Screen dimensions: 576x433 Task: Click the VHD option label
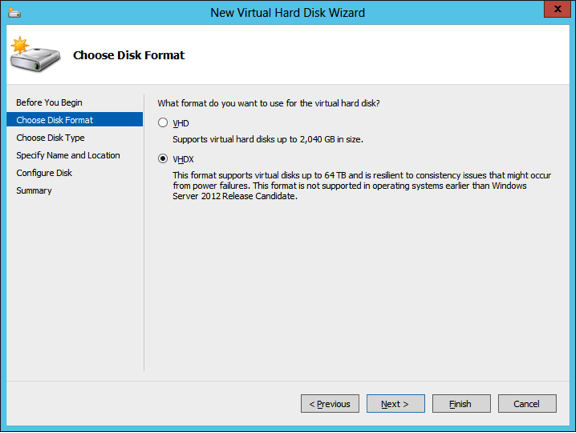click(181, 123)
